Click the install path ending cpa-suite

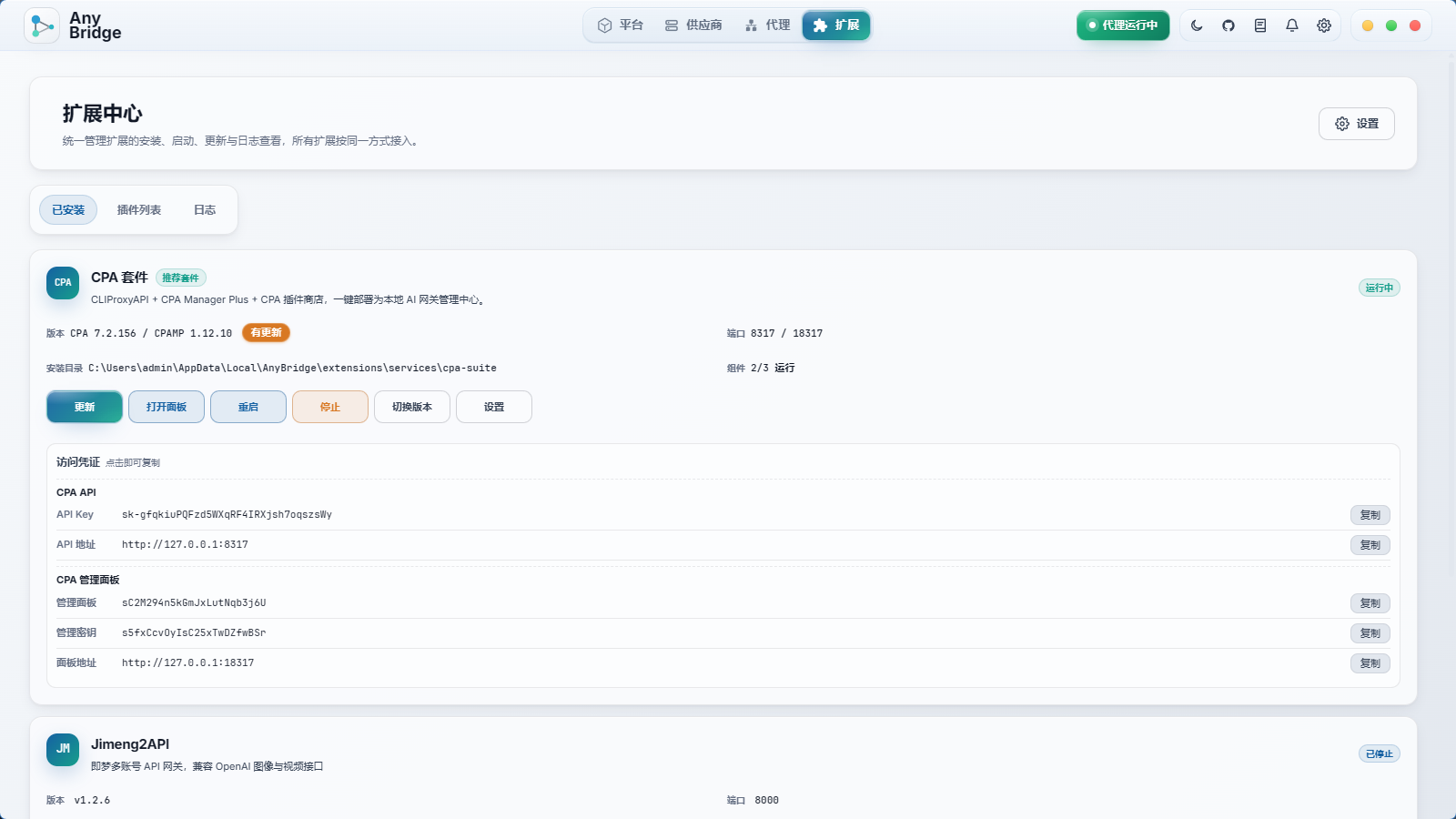[292, 369]
